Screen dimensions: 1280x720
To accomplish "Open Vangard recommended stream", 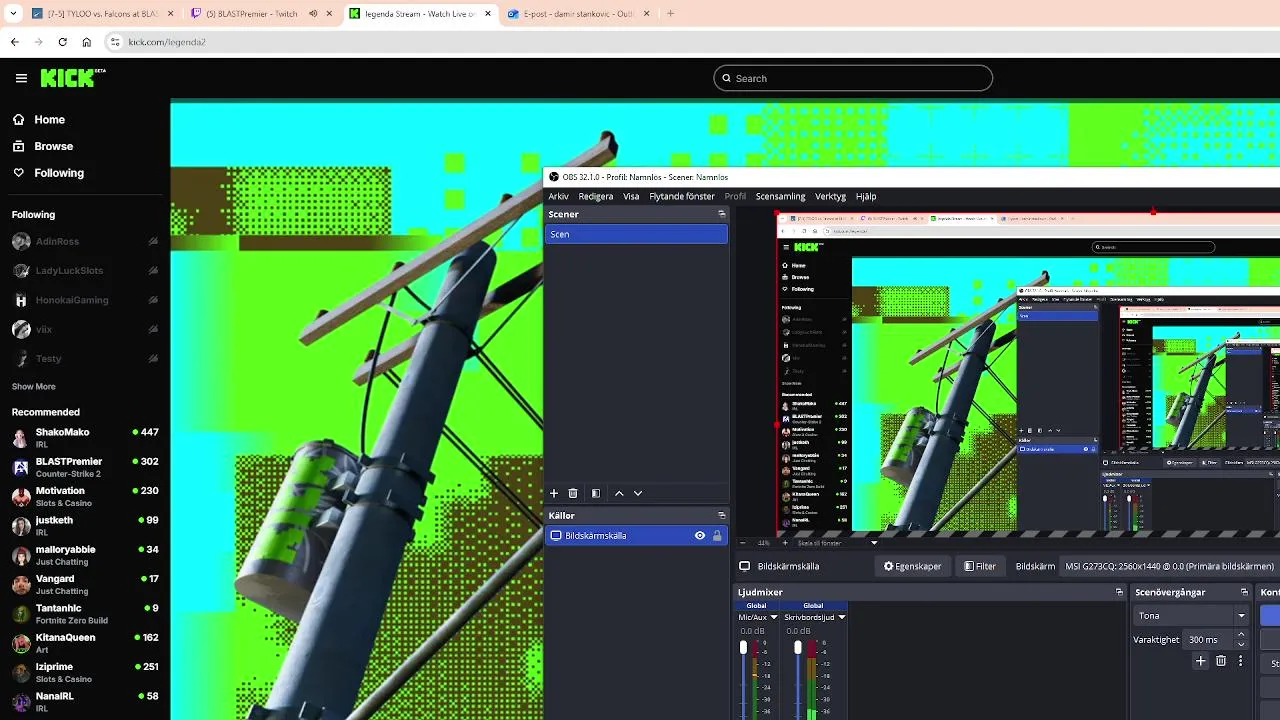I will 85,584.
